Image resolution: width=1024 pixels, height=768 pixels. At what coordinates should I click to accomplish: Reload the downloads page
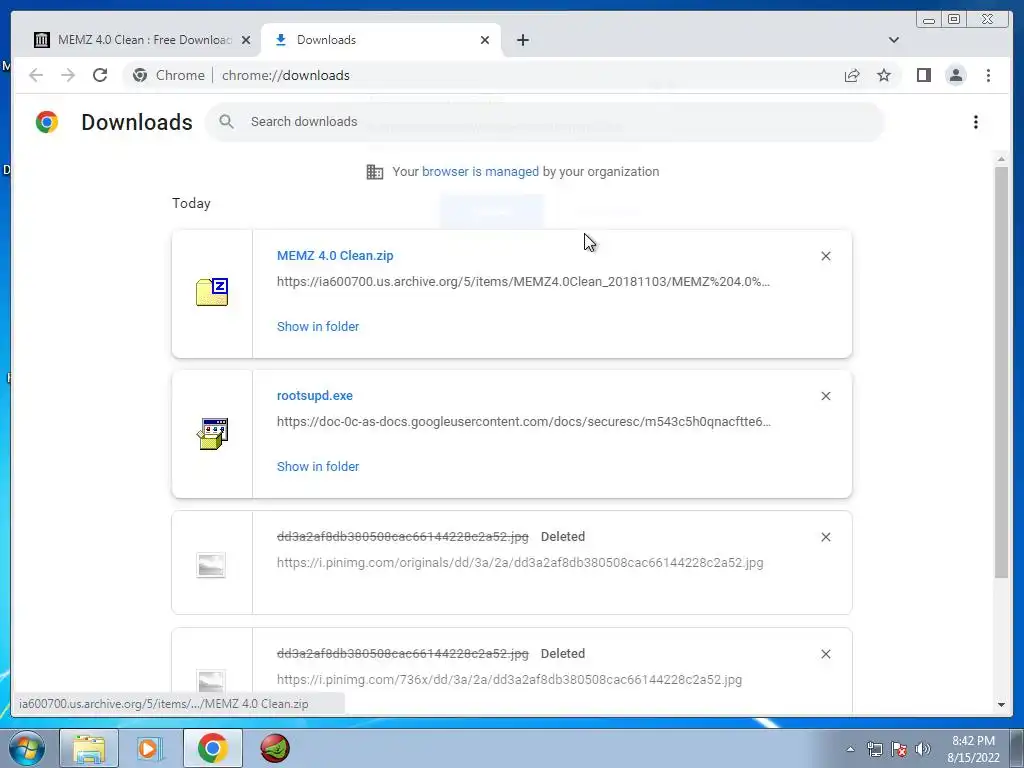coord(100,75)
